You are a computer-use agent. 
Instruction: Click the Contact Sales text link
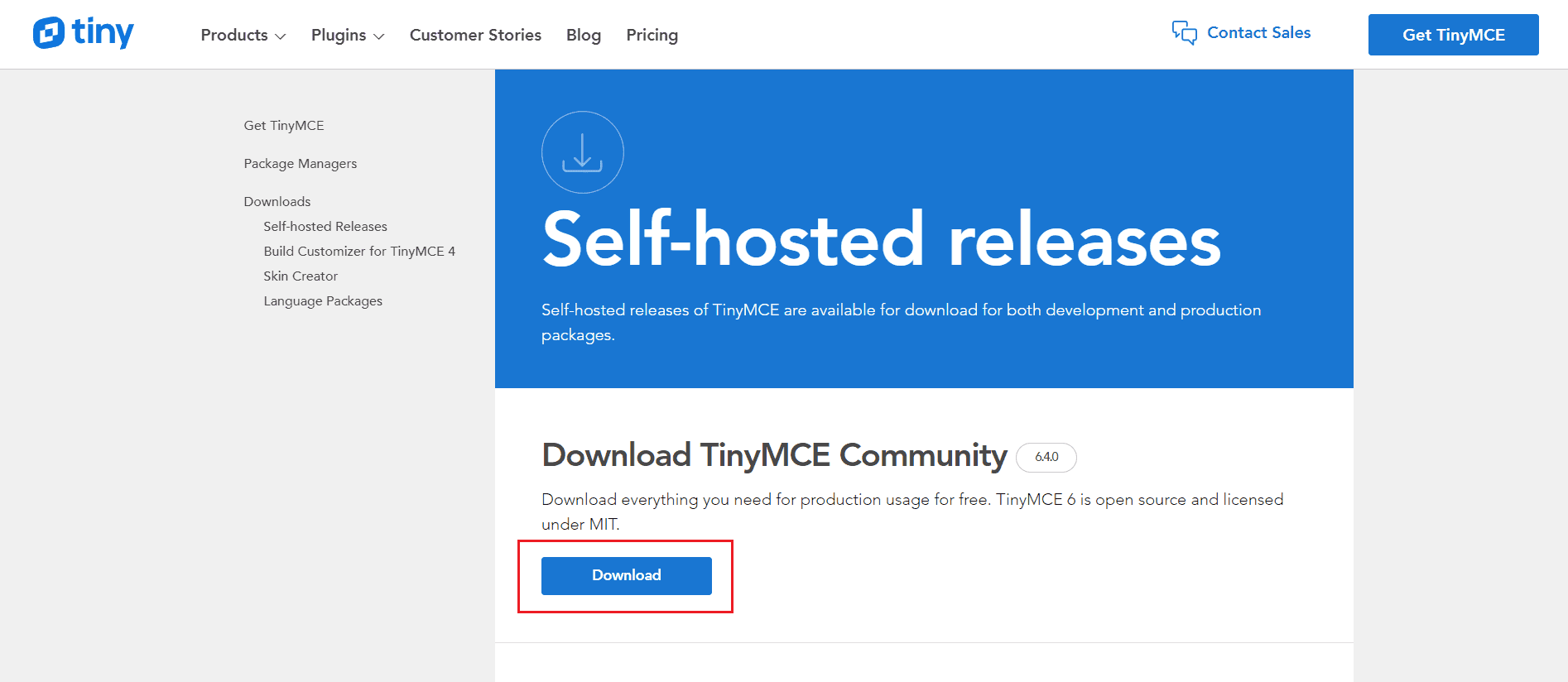click(1258, 33)
